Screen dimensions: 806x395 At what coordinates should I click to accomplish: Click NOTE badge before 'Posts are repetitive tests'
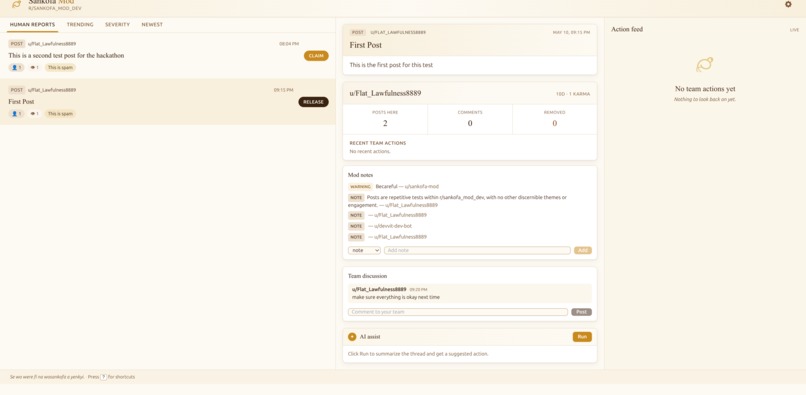click(x=356, y=198)
